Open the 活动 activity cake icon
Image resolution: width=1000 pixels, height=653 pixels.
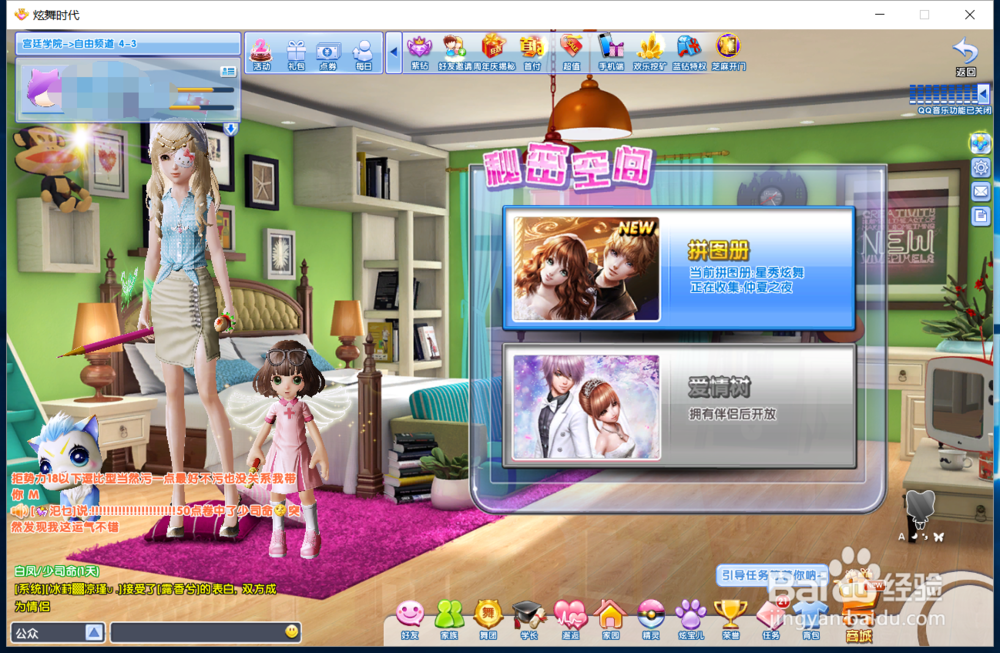click(261, 53)
